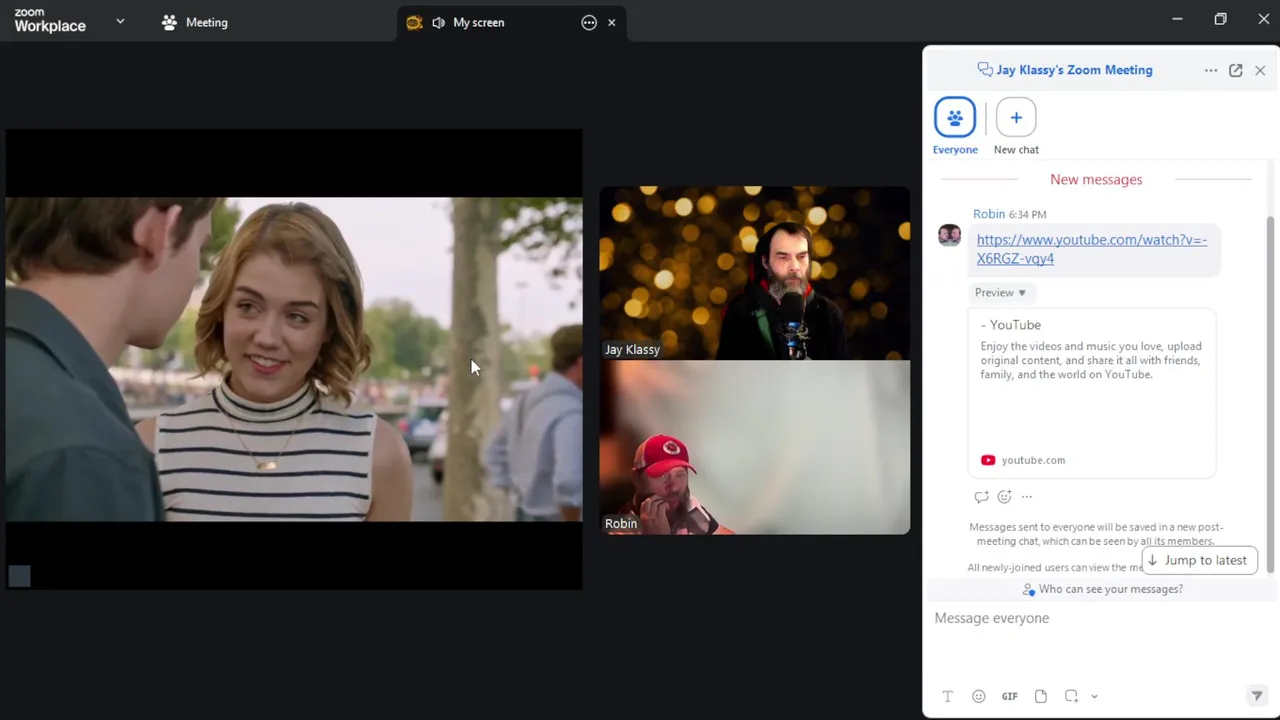Open the GIF picker
Image resolution: width=1280 pixels, height=720 pixels.
1010,696
